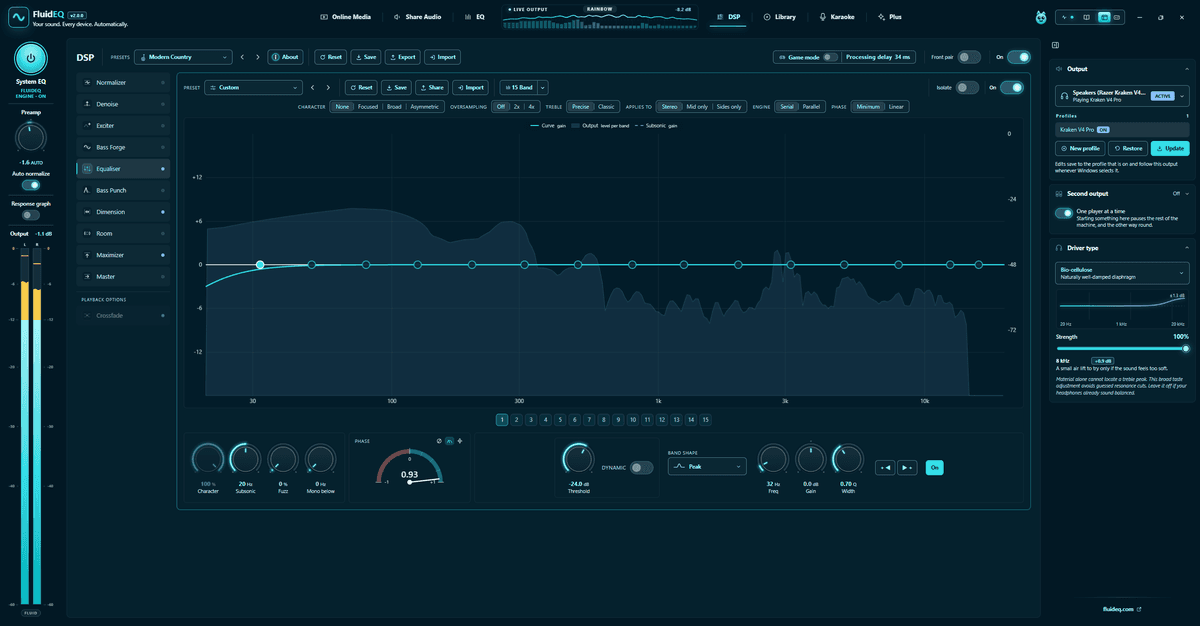Click the phase invert icon
This screenshot has width=1200, height=626.
[x=439, y=441]
